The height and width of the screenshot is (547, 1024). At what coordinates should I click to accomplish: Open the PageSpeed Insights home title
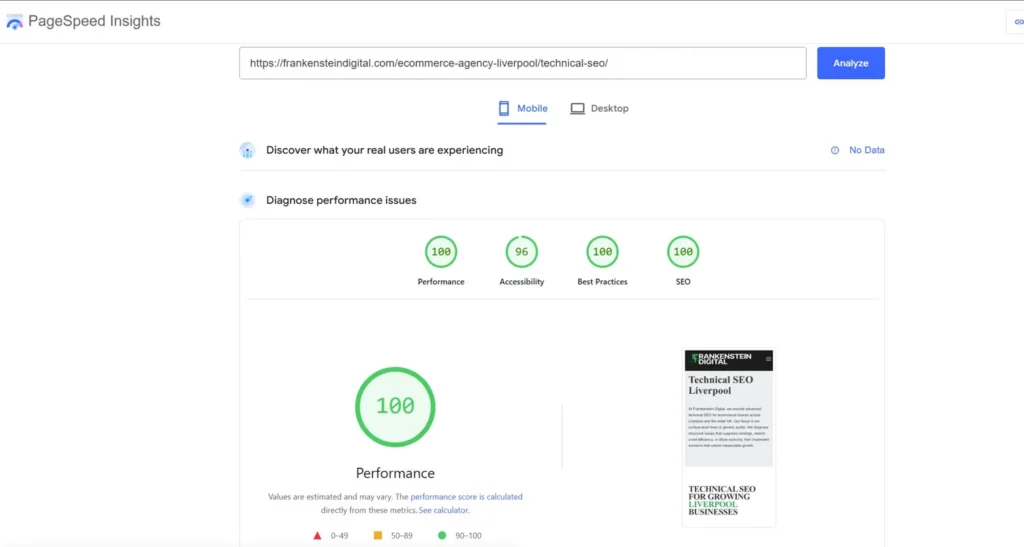click(94, 21)
